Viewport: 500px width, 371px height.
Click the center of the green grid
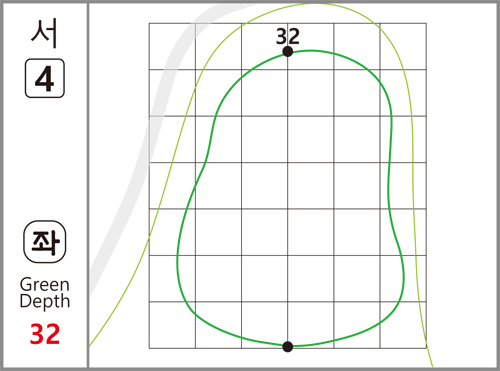click(x=288, y=186)
